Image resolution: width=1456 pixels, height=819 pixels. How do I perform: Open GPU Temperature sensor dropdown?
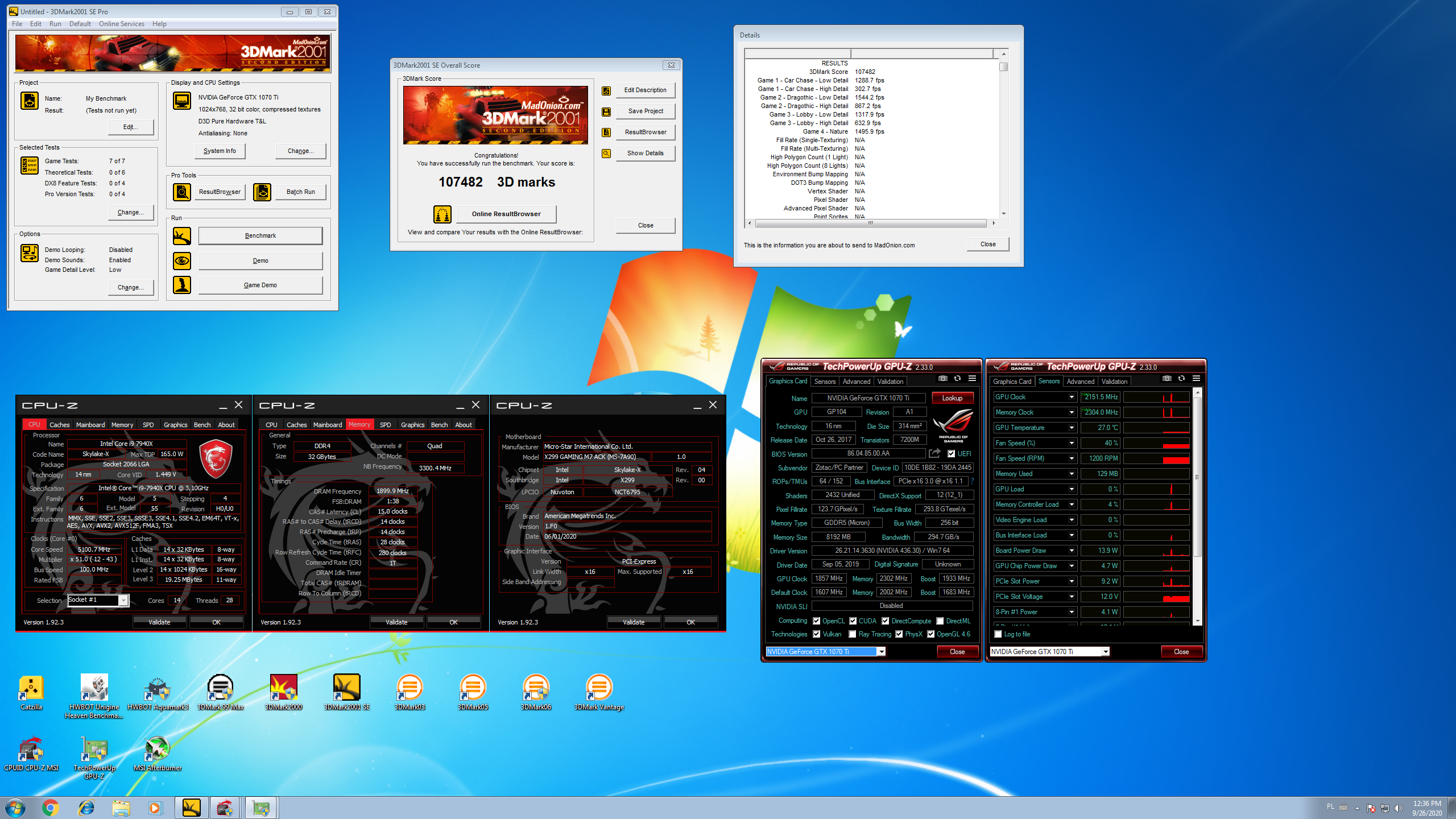click(x=1072, y=428)
